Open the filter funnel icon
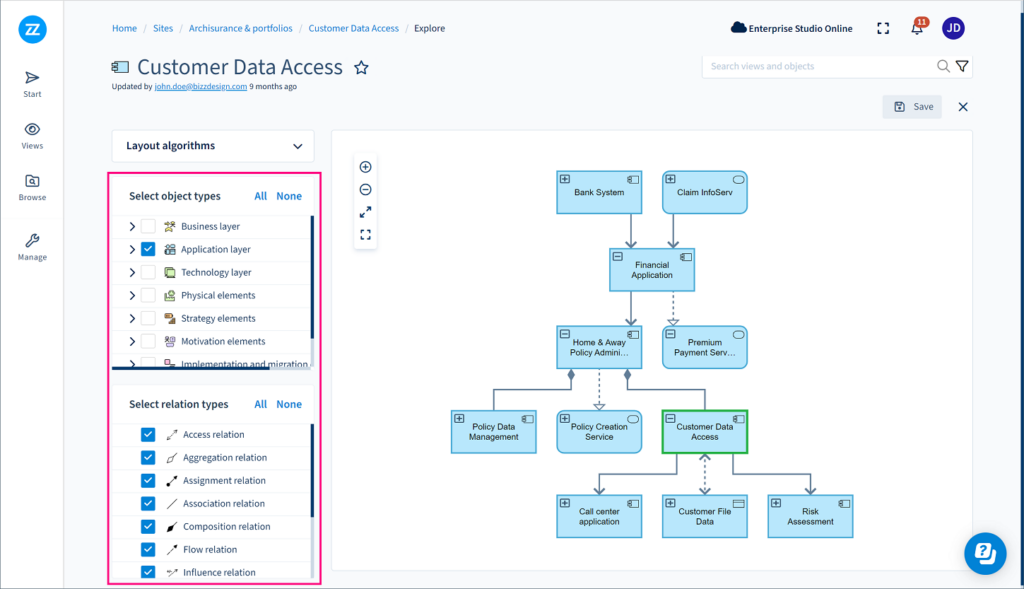Image resolution: width=1024 pixels, height=589 pixels. pos(962,66)
